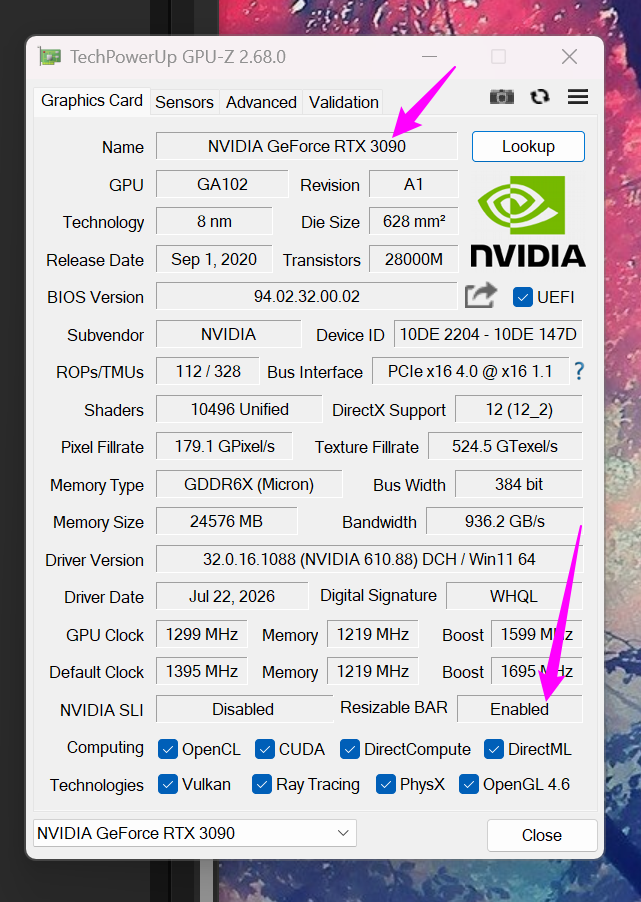The width and height of the screenshot is (641, 902).
Task: Click the Resizable BAR value Enabled
Action: point(520,709)
